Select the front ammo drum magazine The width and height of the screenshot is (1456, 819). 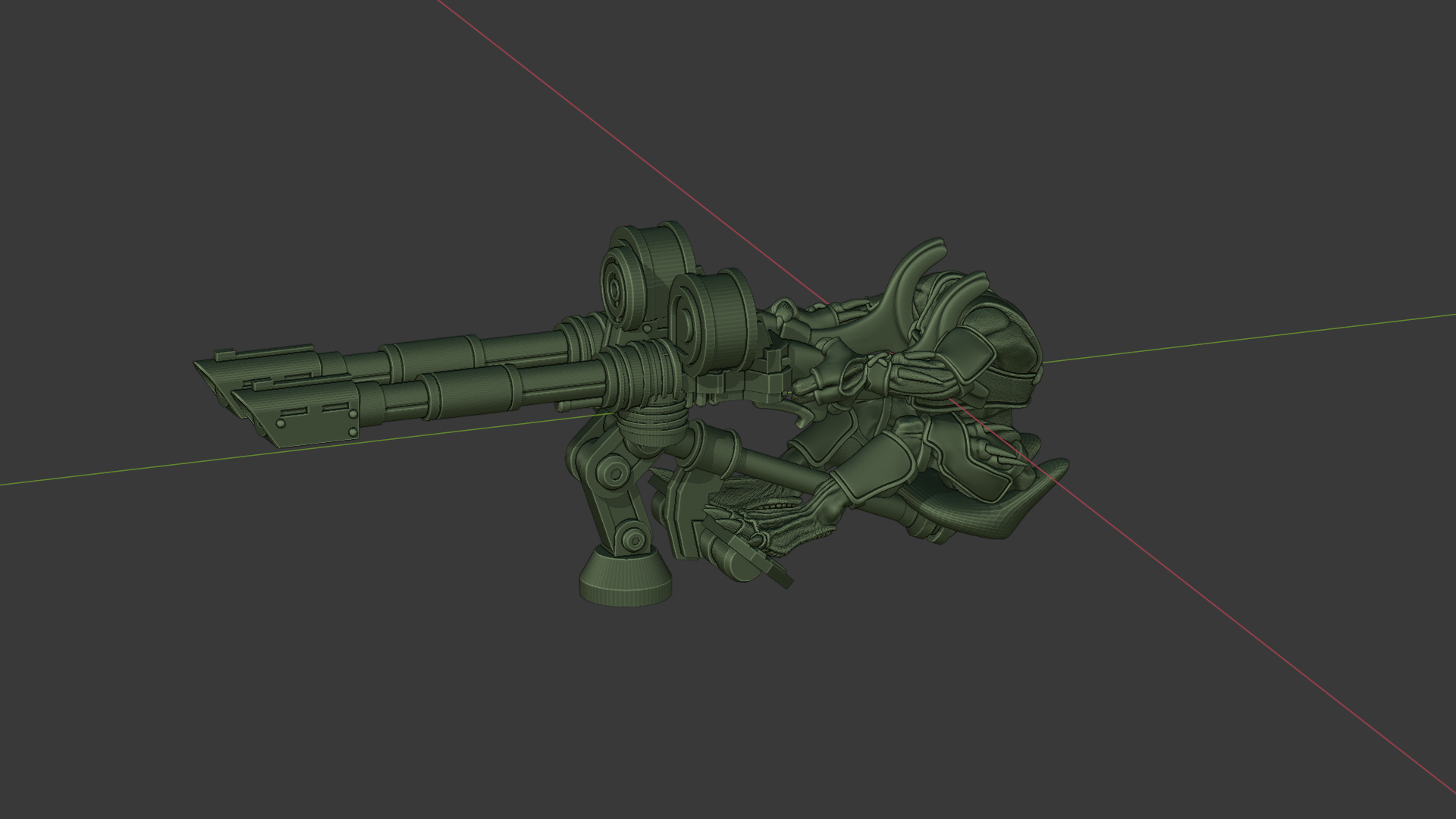click(711, 321)
